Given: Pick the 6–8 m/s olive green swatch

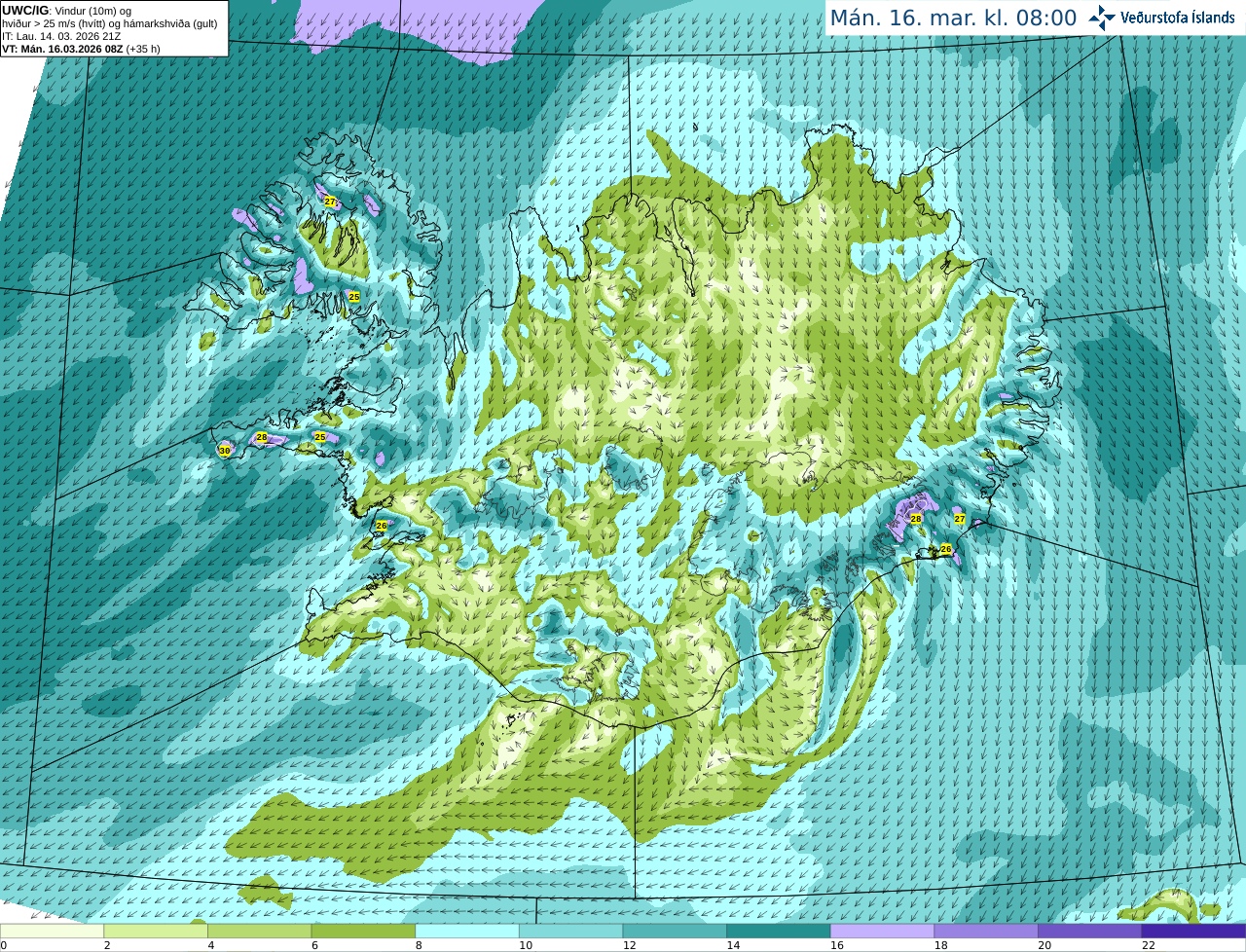Looking at the screenshot, I should (x=363, y=931).
